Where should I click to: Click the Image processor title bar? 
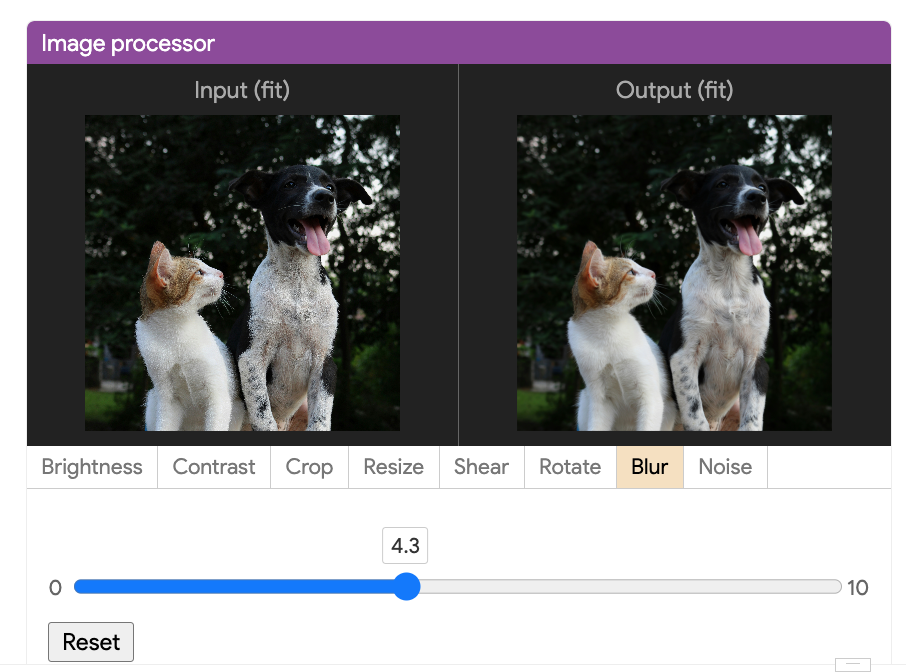pos(459,43)
